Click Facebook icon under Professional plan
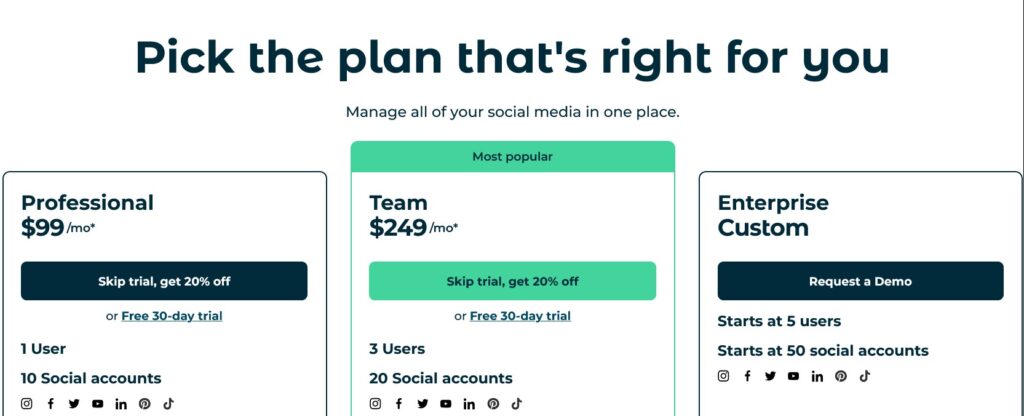Image resolution: width=1024 pixels, height=416 pixels. pos(50,404)
